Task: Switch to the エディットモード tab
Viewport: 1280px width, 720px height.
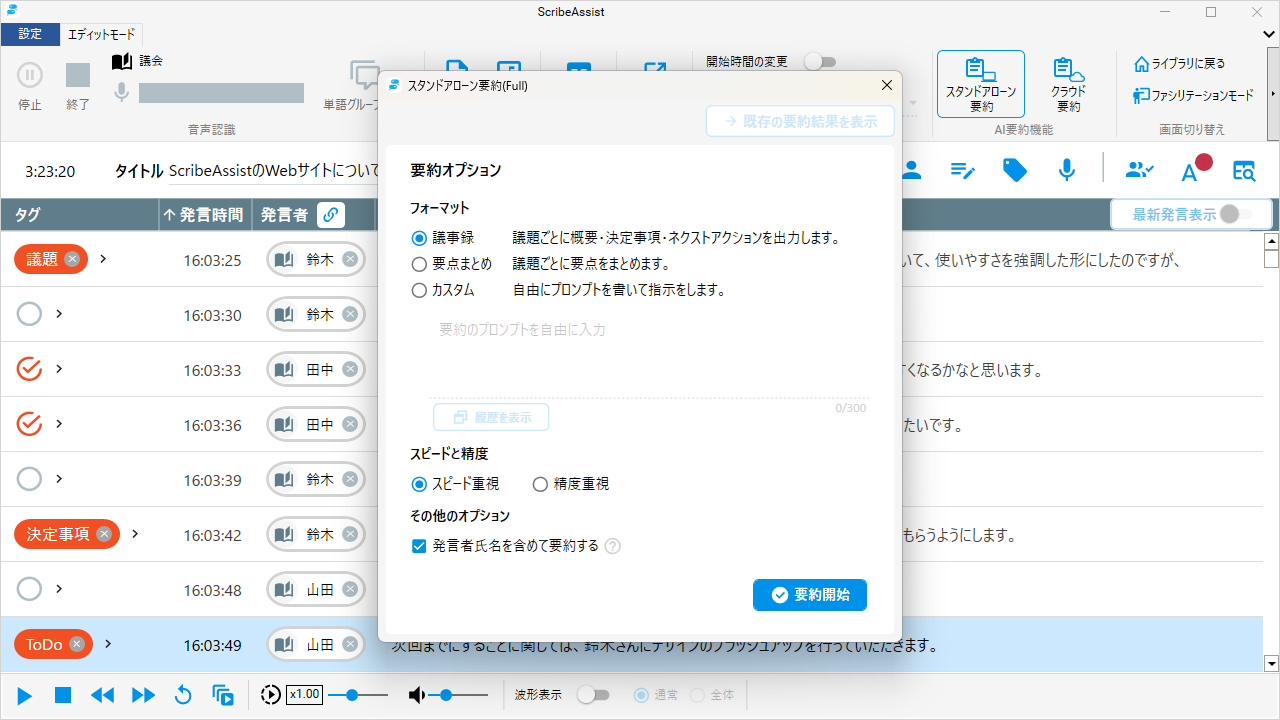Action: click(x=101, y=34)
